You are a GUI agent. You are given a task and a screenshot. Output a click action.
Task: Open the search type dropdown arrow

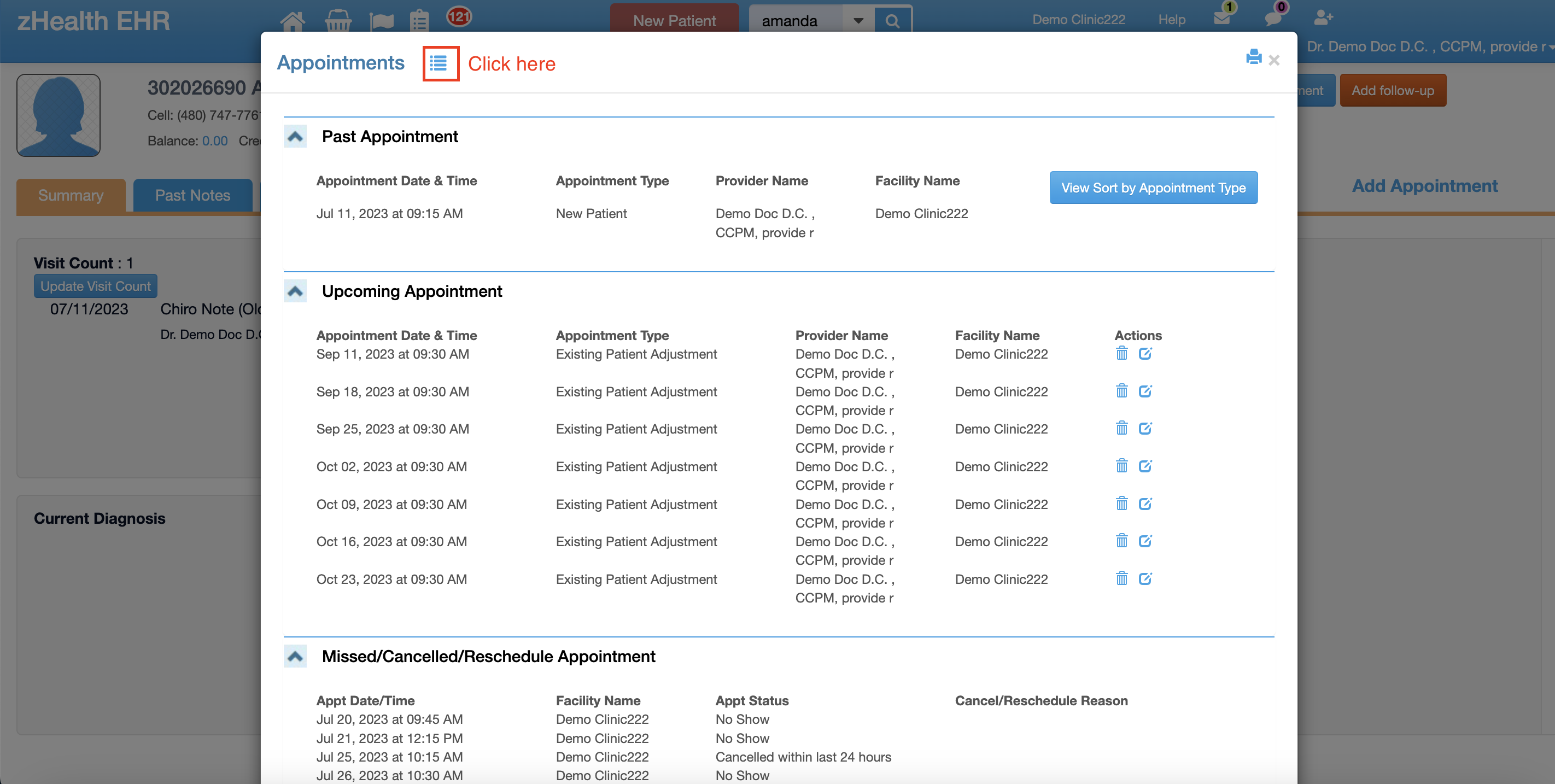click(858, 21)
